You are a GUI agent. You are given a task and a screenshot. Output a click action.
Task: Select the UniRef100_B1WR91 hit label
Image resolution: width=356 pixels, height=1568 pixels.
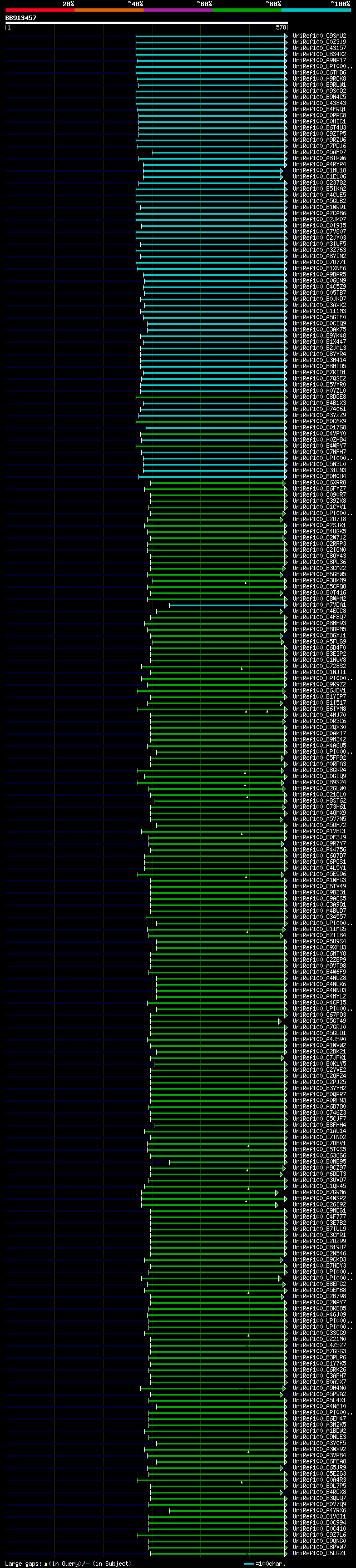click(x=319, y=207)
